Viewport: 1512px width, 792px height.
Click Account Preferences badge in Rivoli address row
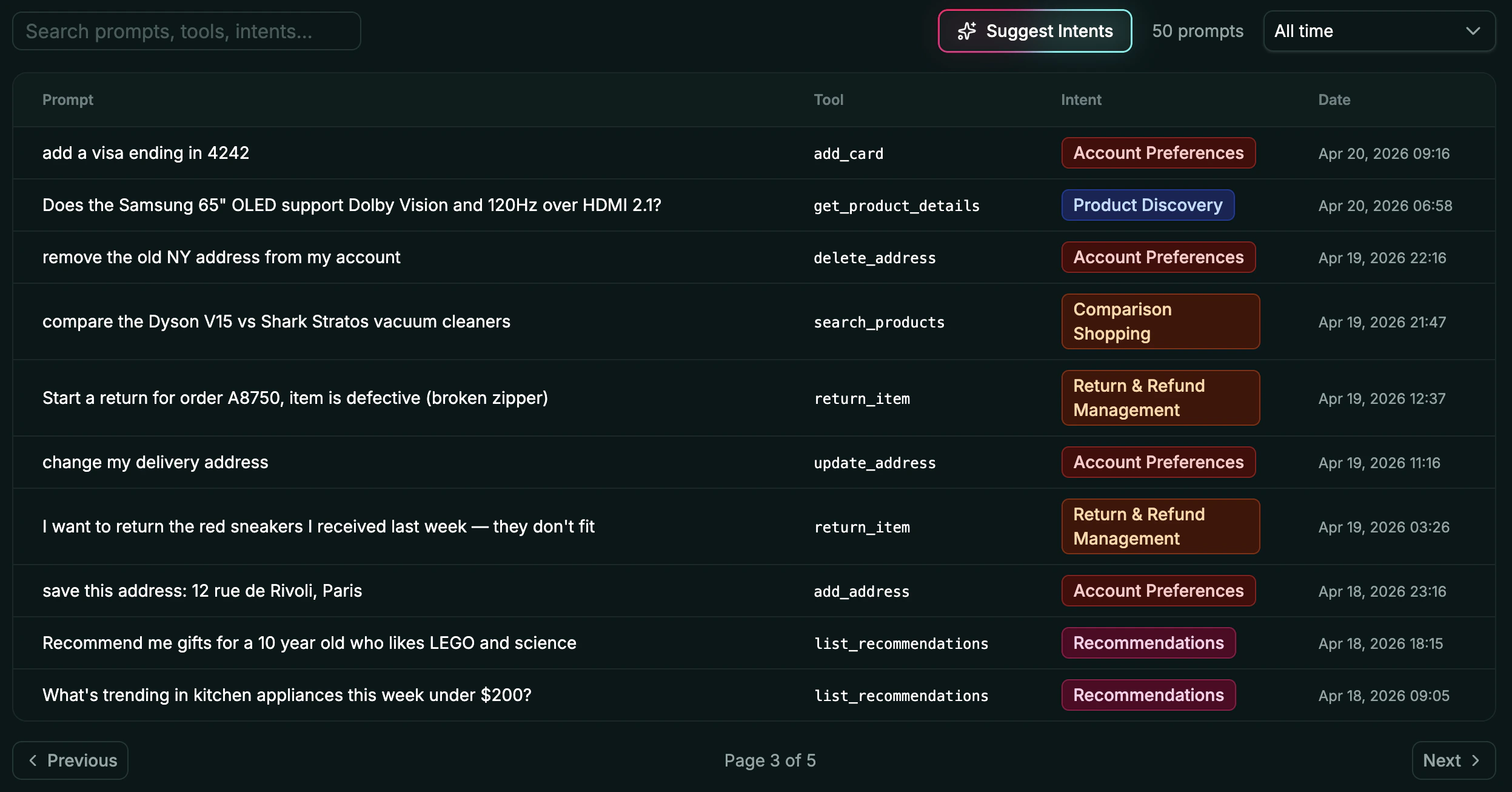coord(1159,591)
